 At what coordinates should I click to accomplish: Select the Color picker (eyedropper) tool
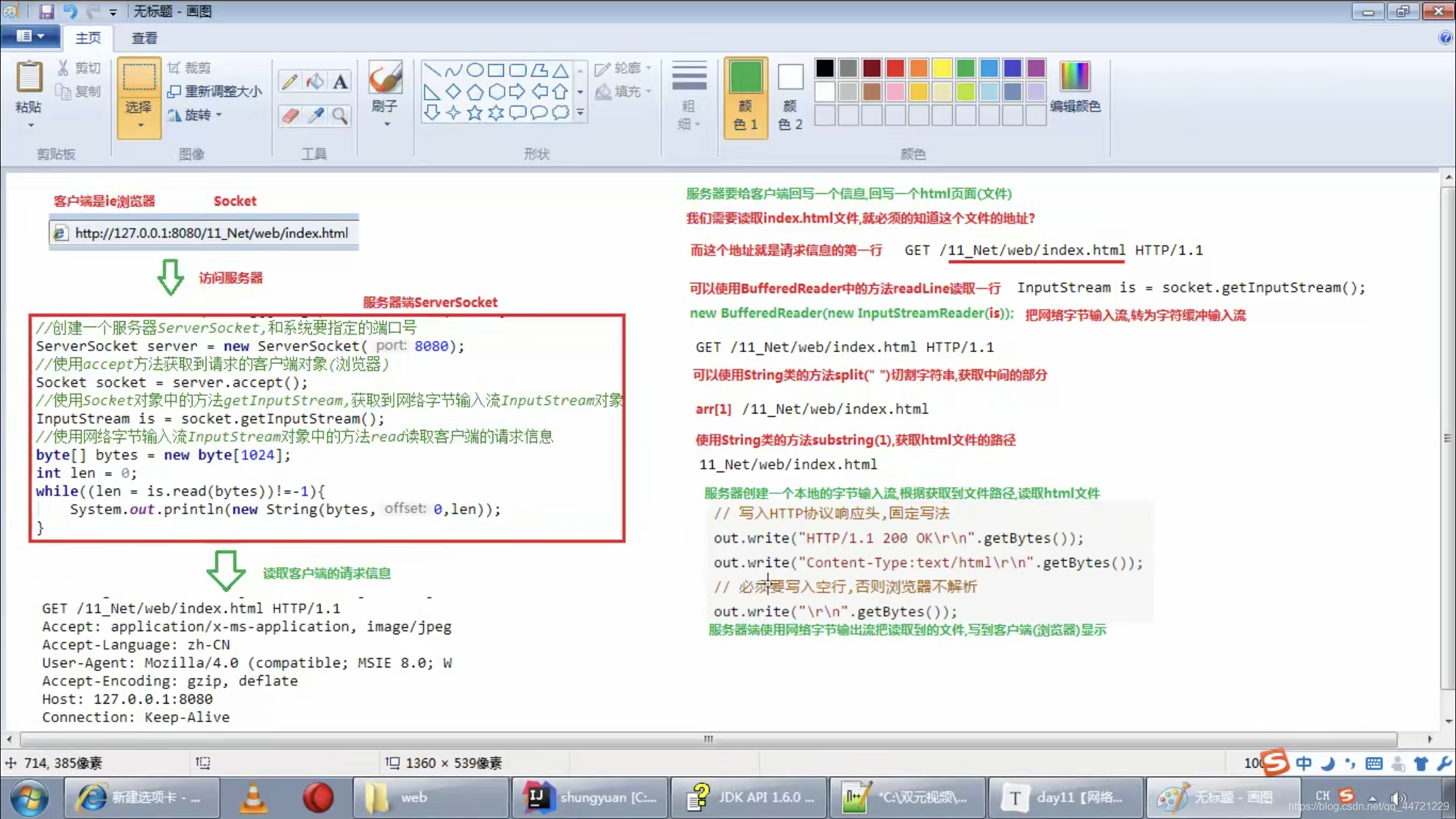tap(315, 116)
